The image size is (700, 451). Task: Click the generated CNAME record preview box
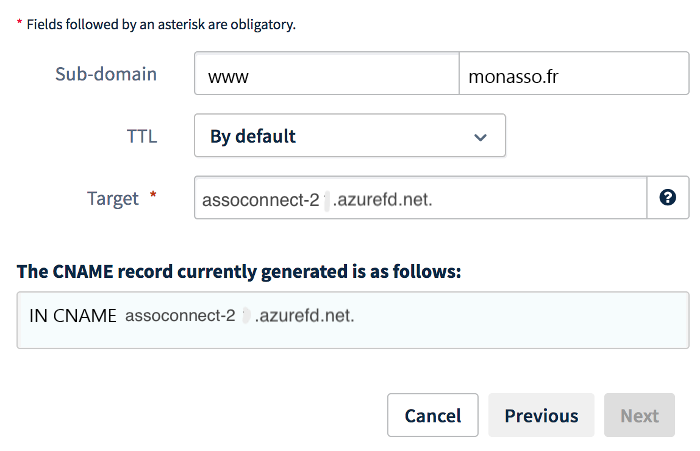coord(353,320)
